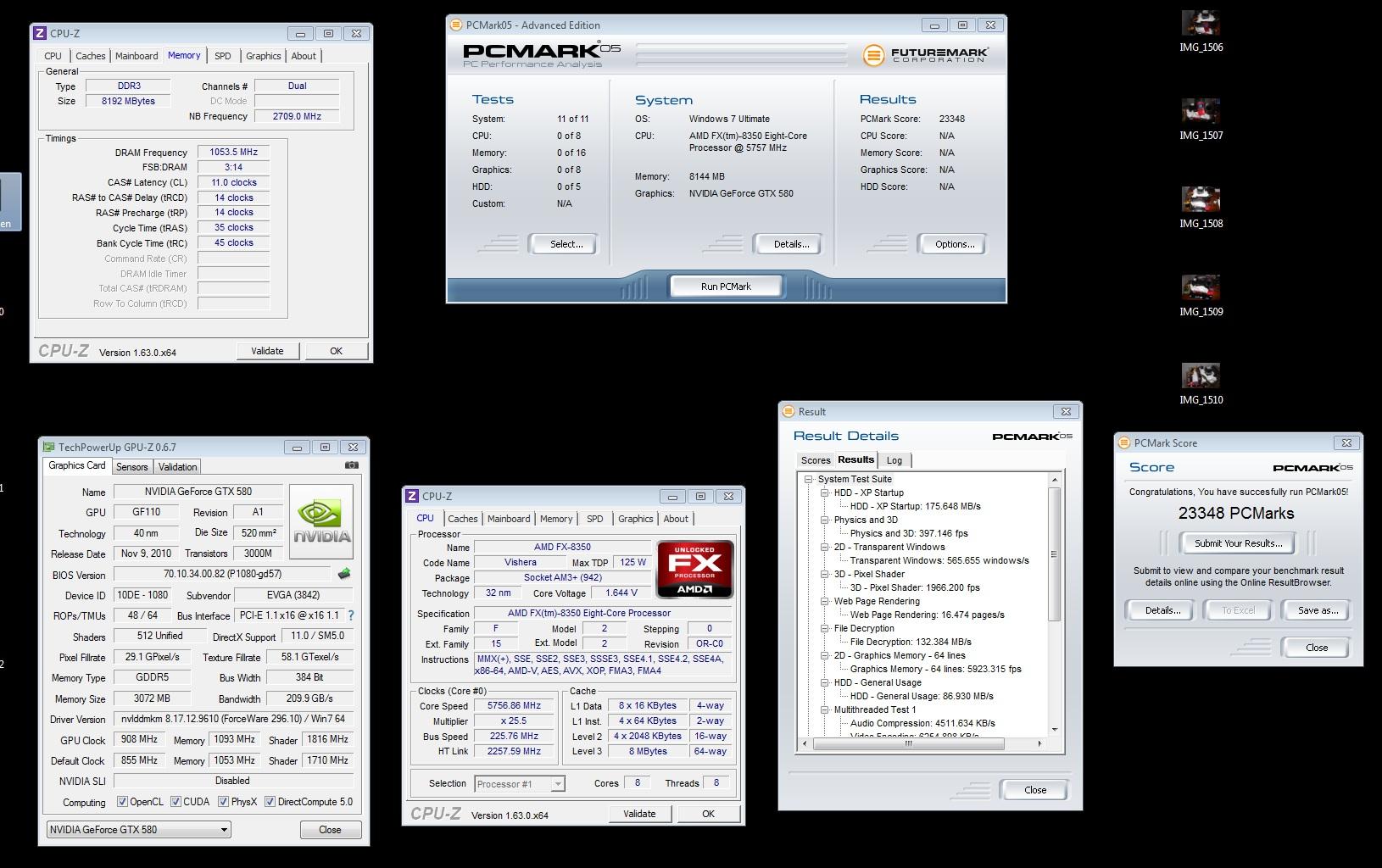Viewport: 1382px width, 868px height.
Task: Toggle the DirectCompute 5.0 checkbox
Action: click(270, 802)
